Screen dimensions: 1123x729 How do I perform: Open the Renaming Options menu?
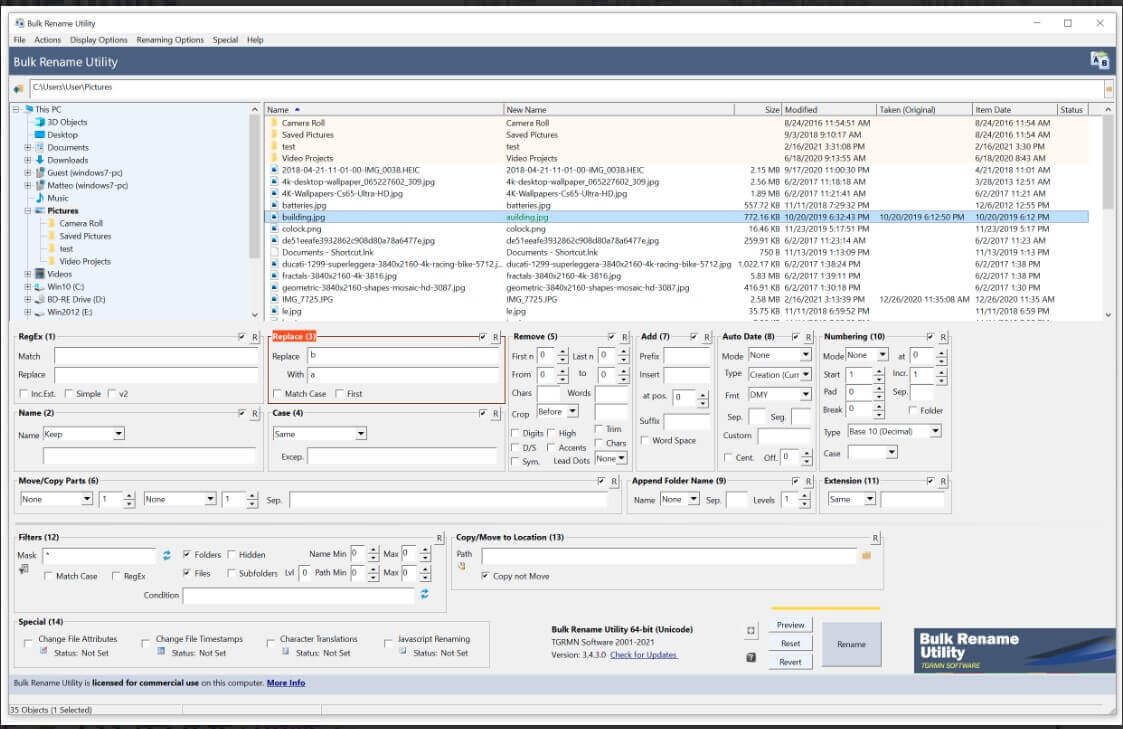pyautogui.click(x=170, y=40)
